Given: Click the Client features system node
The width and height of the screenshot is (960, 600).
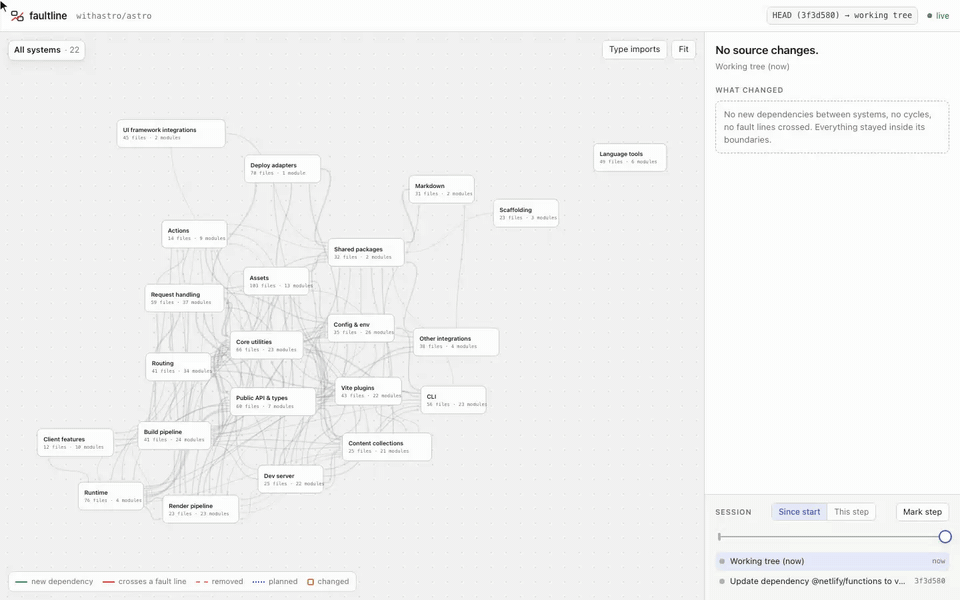Looking at the screenshot, I should tap(75, 443).
